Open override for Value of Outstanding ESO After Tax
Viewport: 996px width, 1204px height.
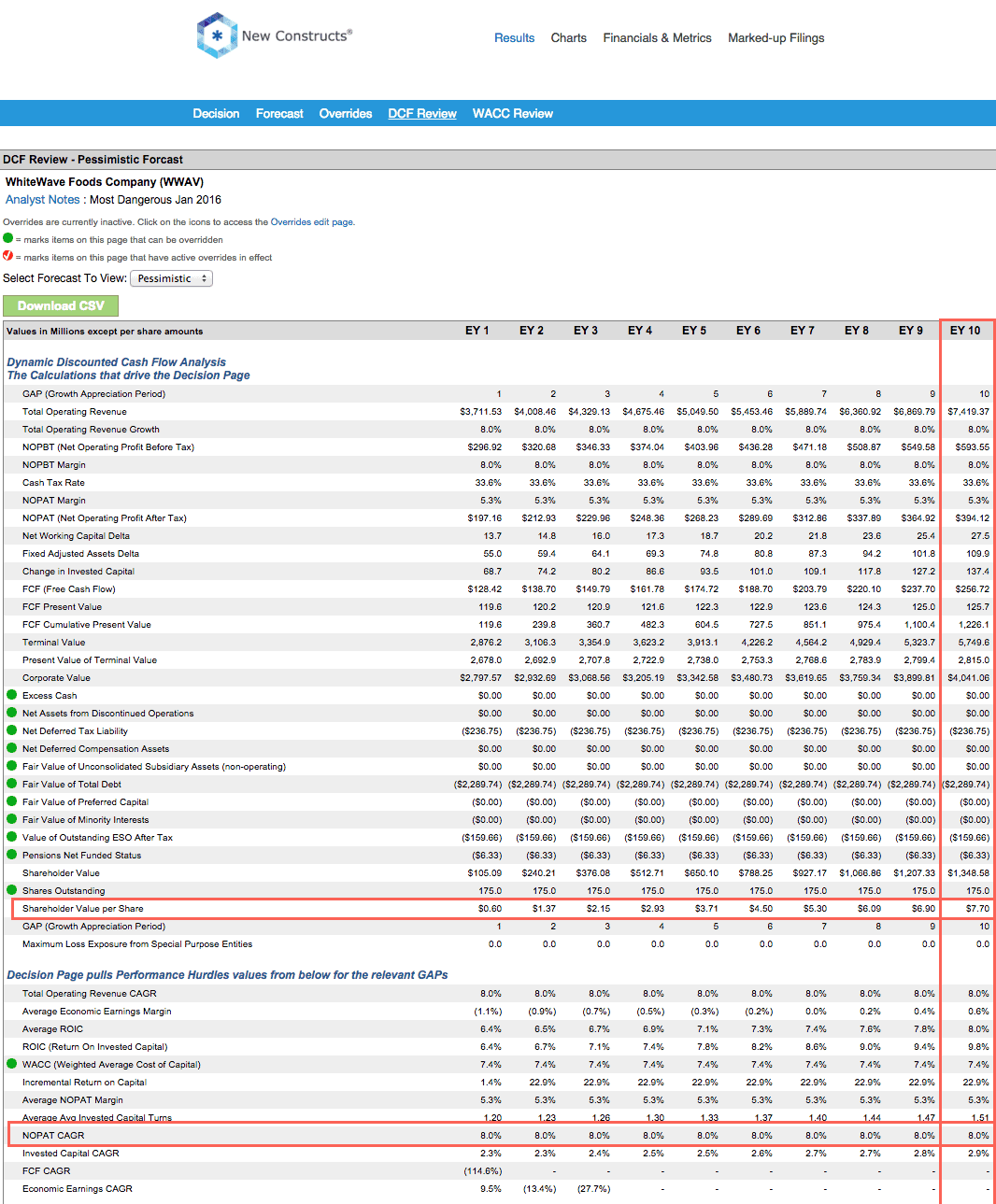tap(12, 837)
